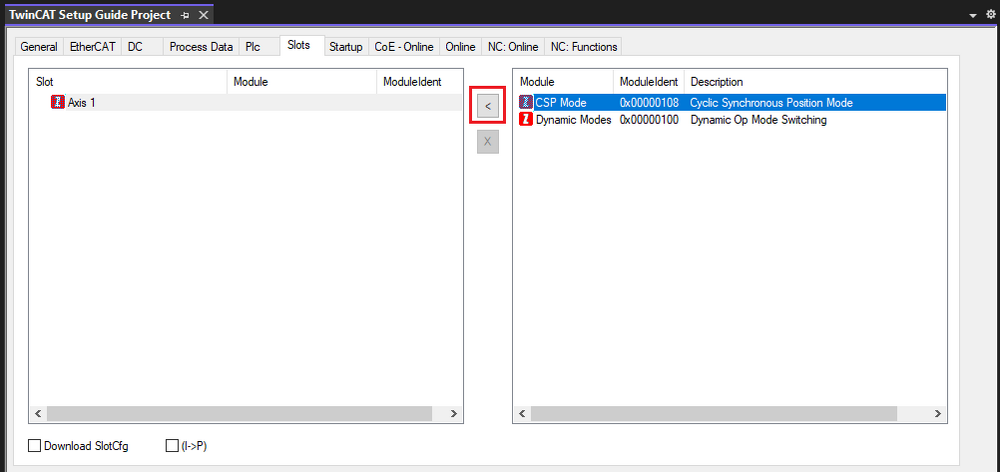Toggle the (I->P) checkbox
Viewport: 1000px width, 472px height.
pyautogui.click(x=172, y=446)
